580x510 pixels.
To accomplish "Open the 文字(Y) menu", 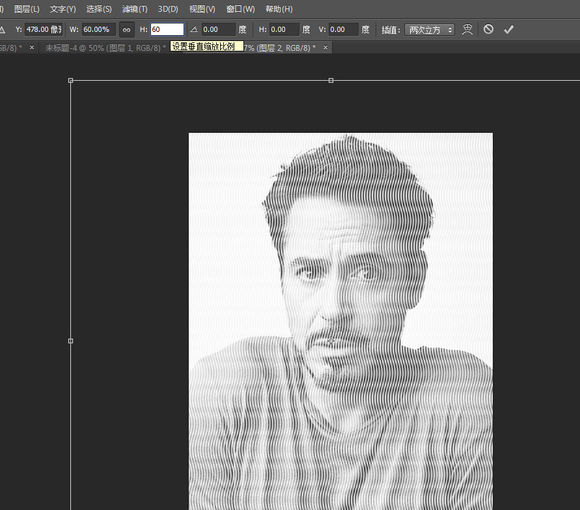I will [63, 9].
